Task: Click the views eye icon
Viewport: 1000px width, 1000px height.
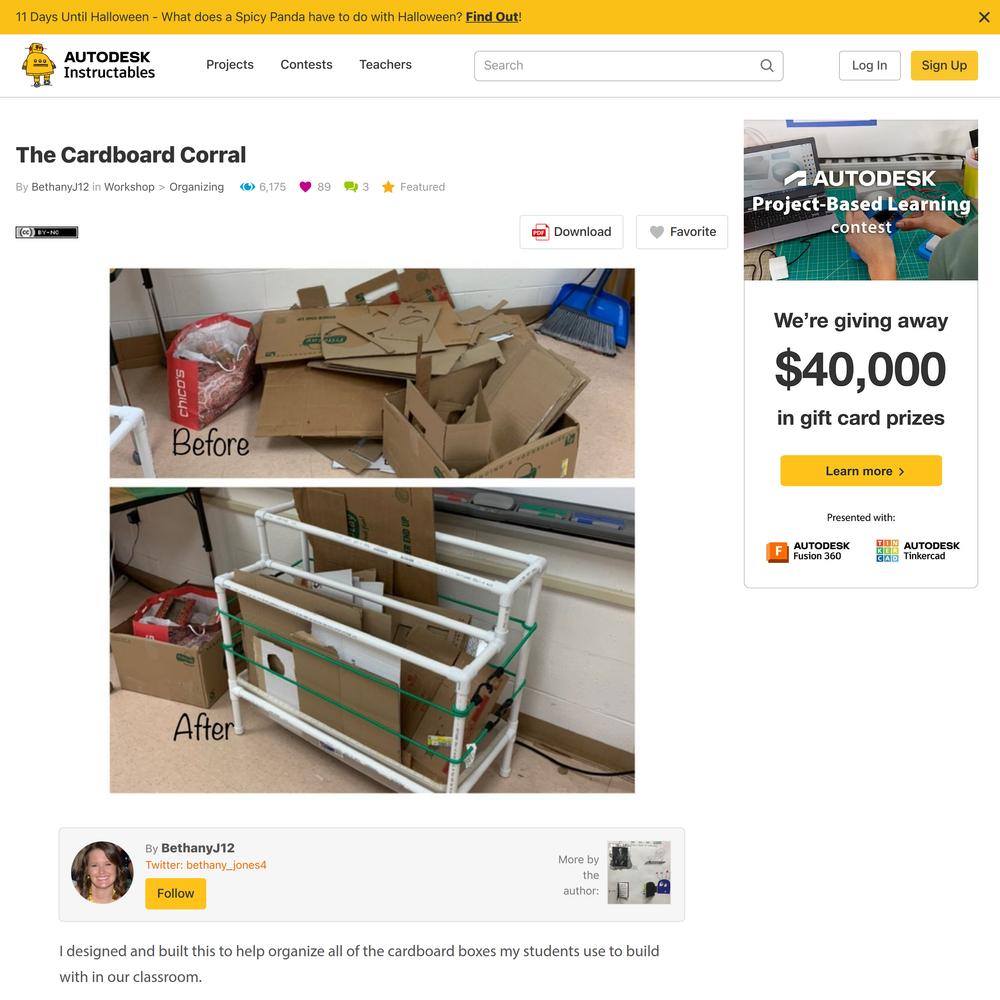Action: click(247, 187)
